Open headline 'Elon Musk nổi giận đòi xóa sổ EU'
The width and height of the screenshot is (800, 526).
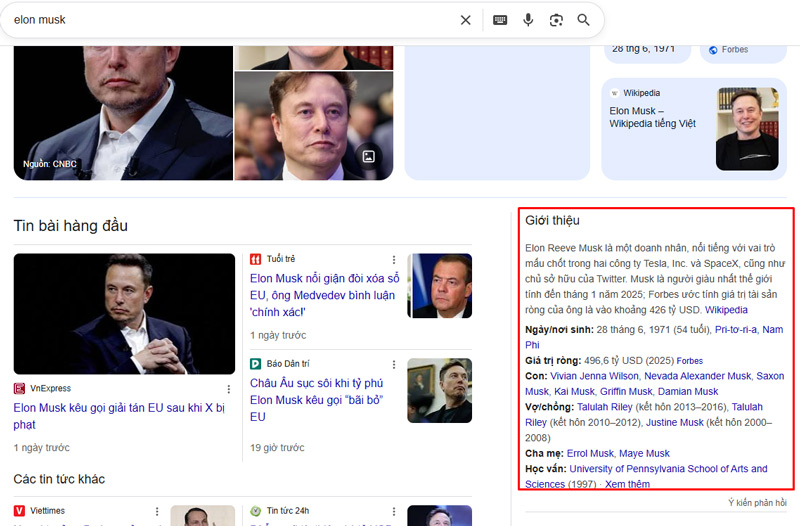pos(324,295)
